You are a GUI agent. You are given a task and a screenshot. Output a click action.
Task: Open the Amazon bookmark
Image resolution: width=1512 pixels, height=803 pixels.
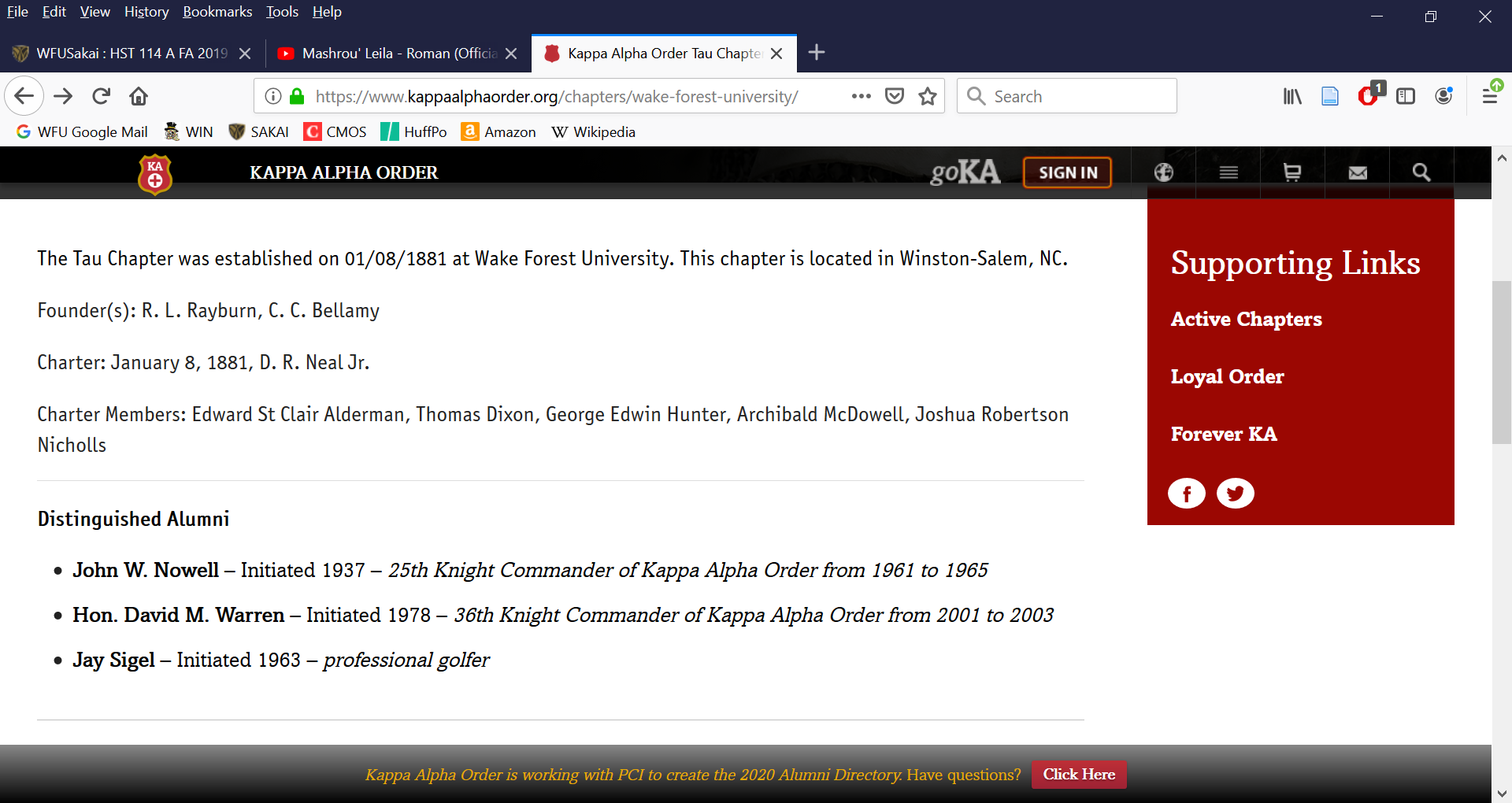498,131
